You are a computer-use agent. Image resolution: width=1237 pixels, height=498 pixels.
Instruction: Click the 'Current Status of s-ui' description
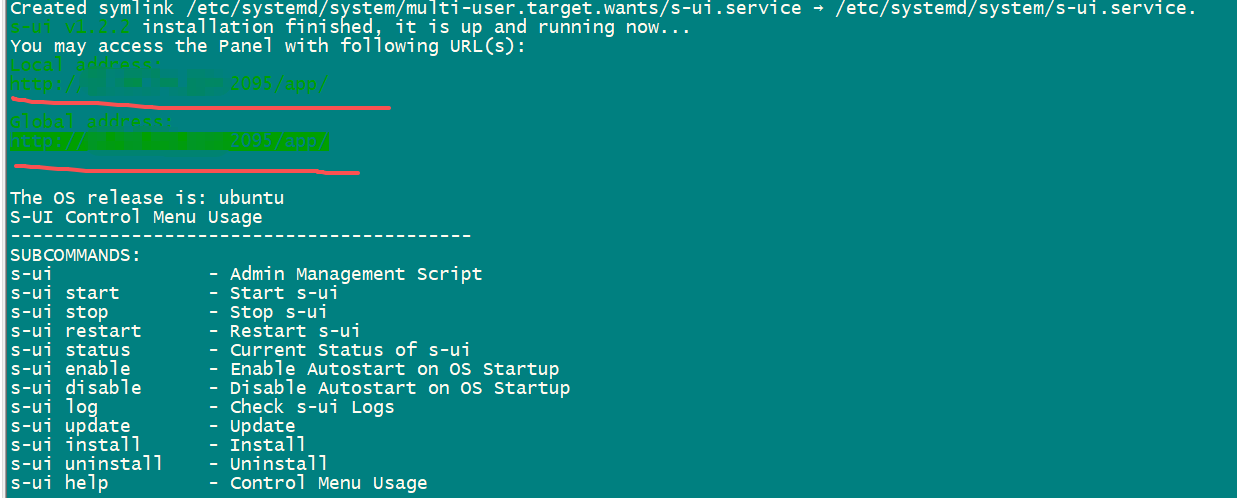coord(349,350)
